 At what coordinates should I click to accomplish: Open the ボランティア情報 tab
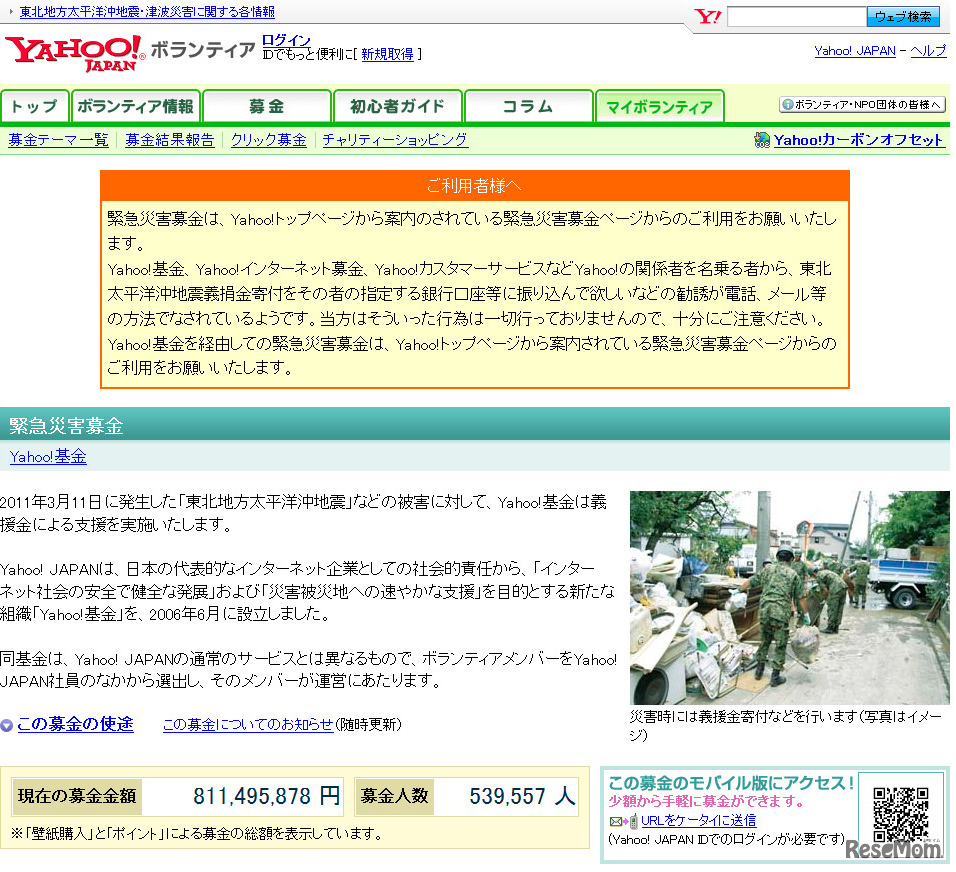tap(135, 107)
